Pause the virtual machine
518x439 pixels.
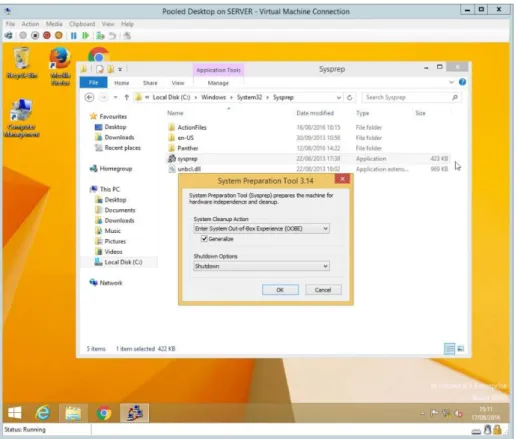[73, 36]
